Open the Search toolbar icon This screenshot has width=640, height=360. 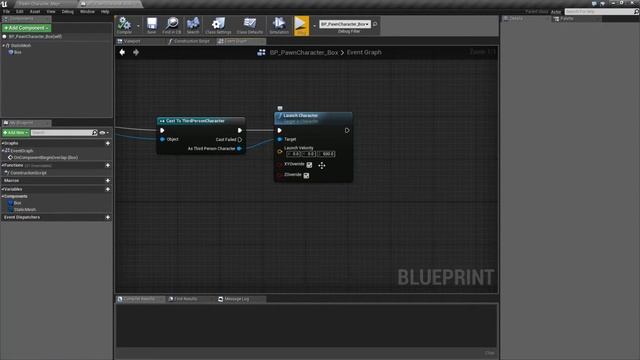[x=193, y=24]
